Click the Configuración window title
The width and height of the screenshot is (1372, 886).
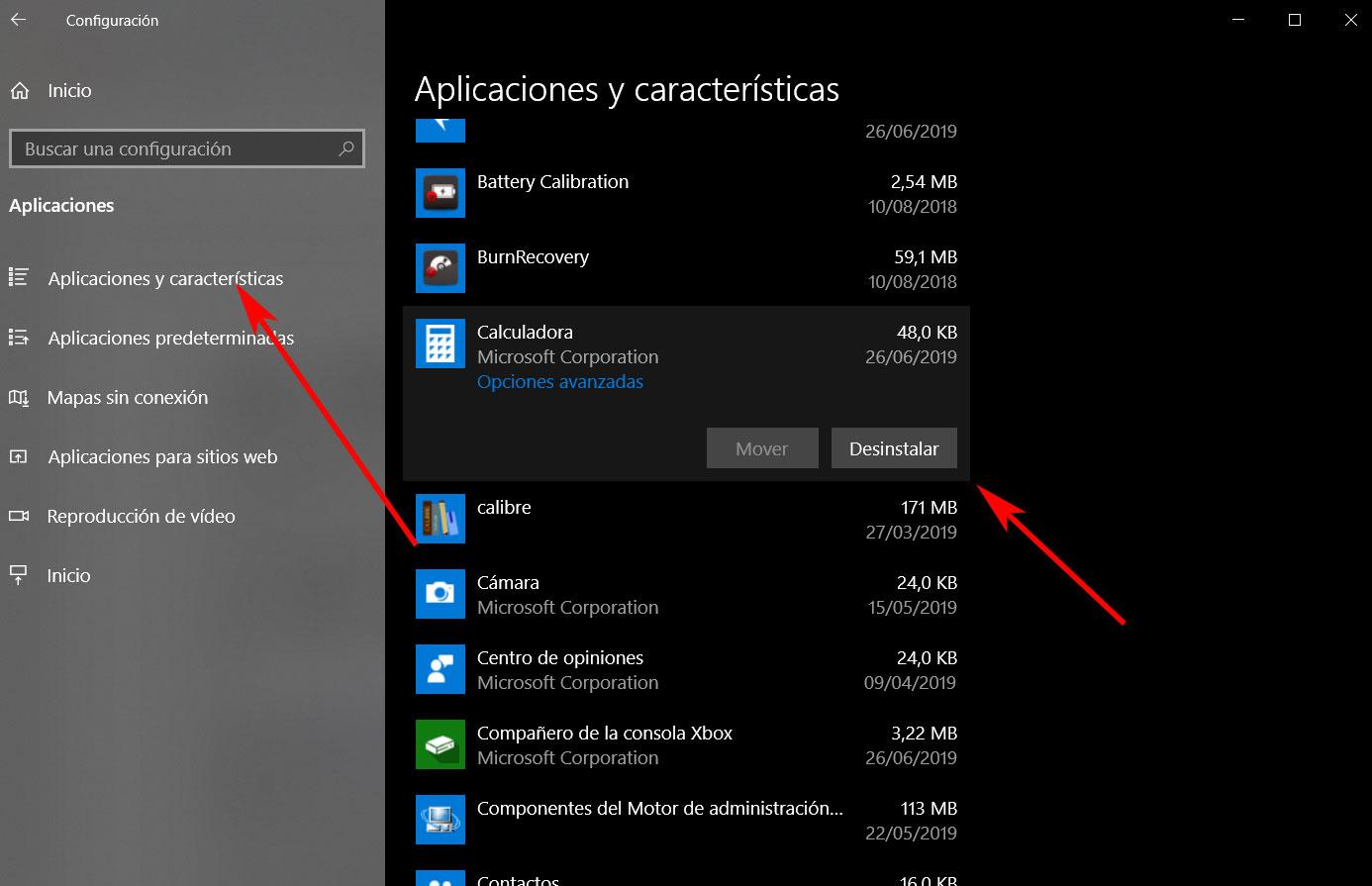112,20
